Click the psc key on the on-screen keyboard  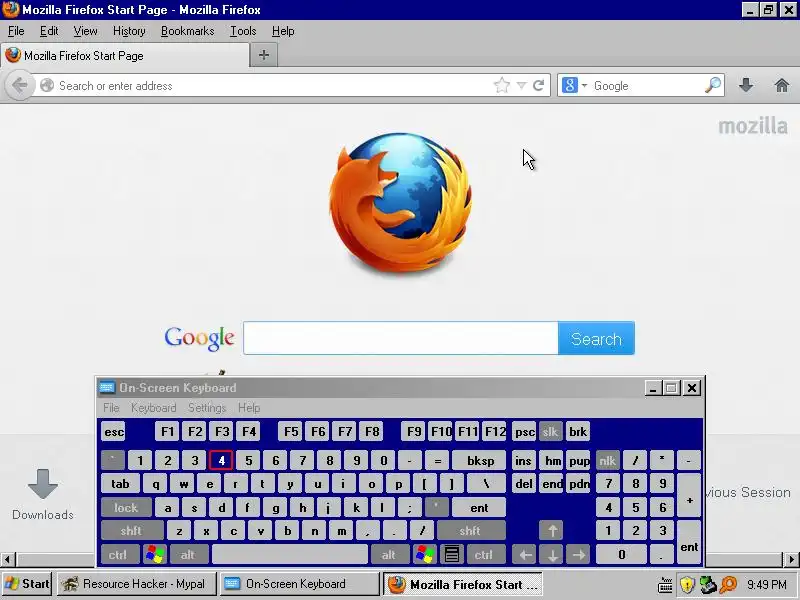[524, 432]
